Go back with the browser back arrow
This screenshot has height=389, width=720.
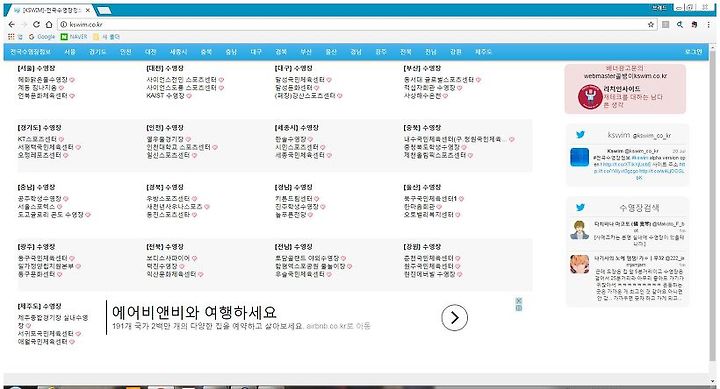(12, 24)
